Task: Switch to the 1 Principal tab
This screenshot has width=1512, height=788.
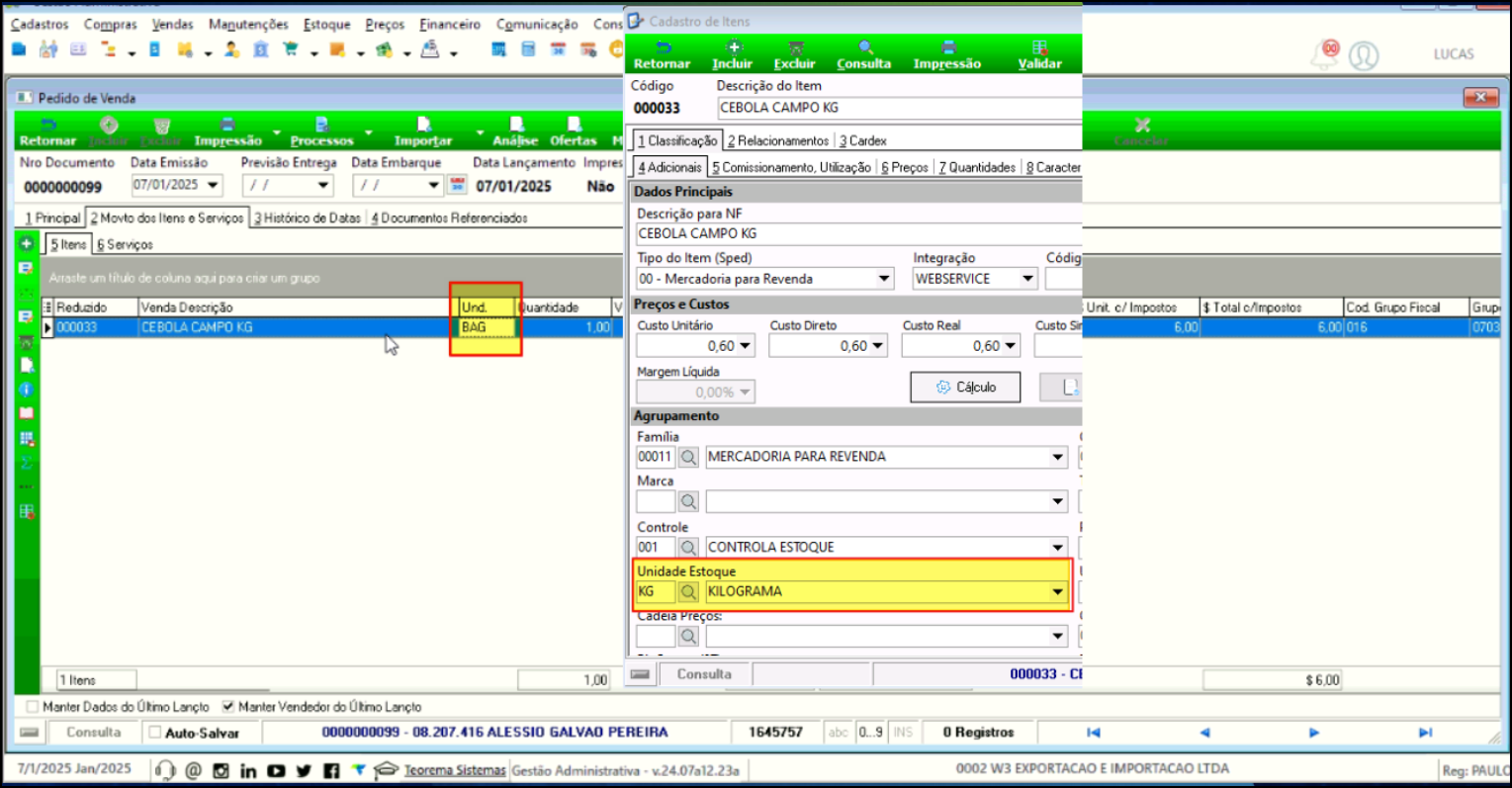Action: point(53,218)
